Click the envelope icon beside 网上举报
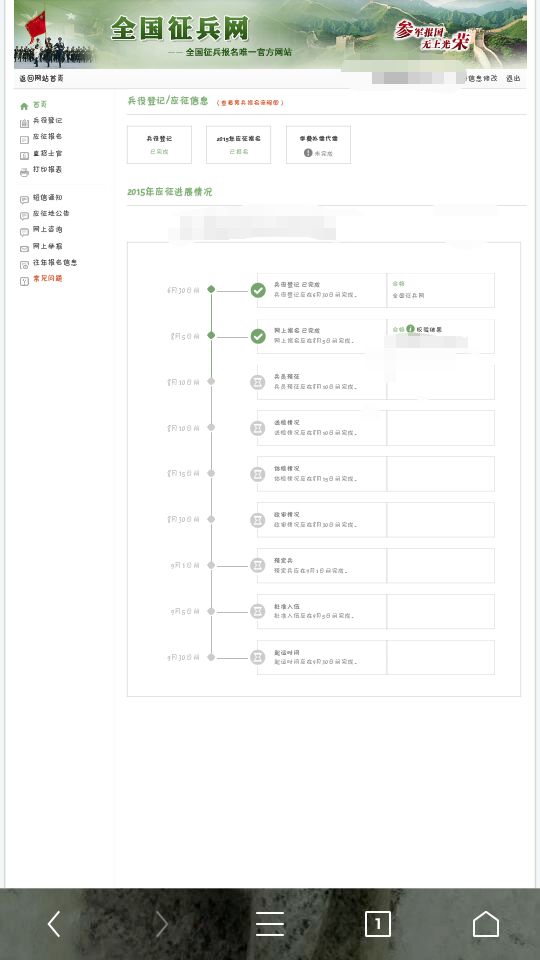The width and height of the screenshot is (540, 960). [24, 249]
